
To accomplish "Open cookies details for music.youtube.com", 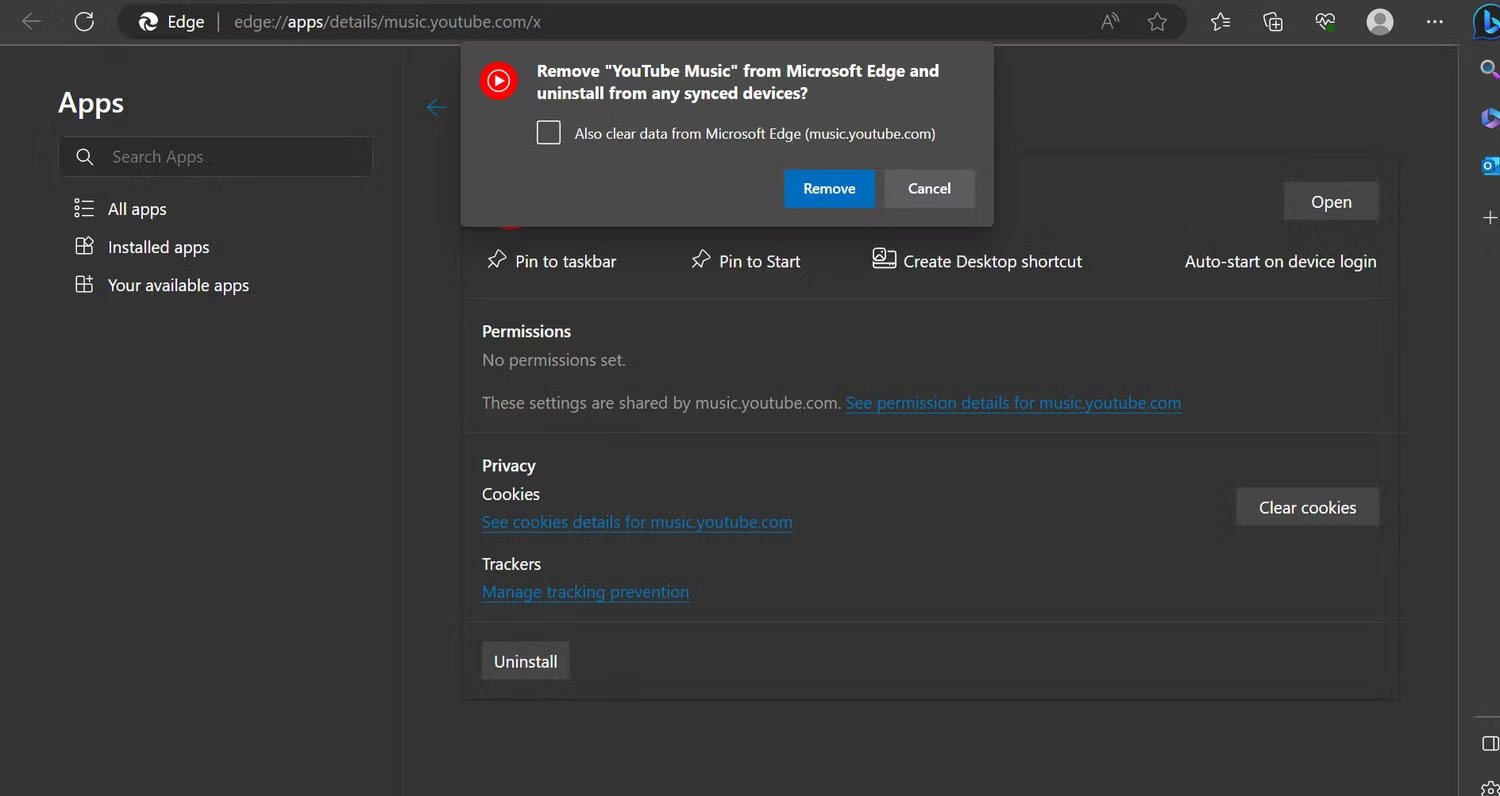I will 637,522.
